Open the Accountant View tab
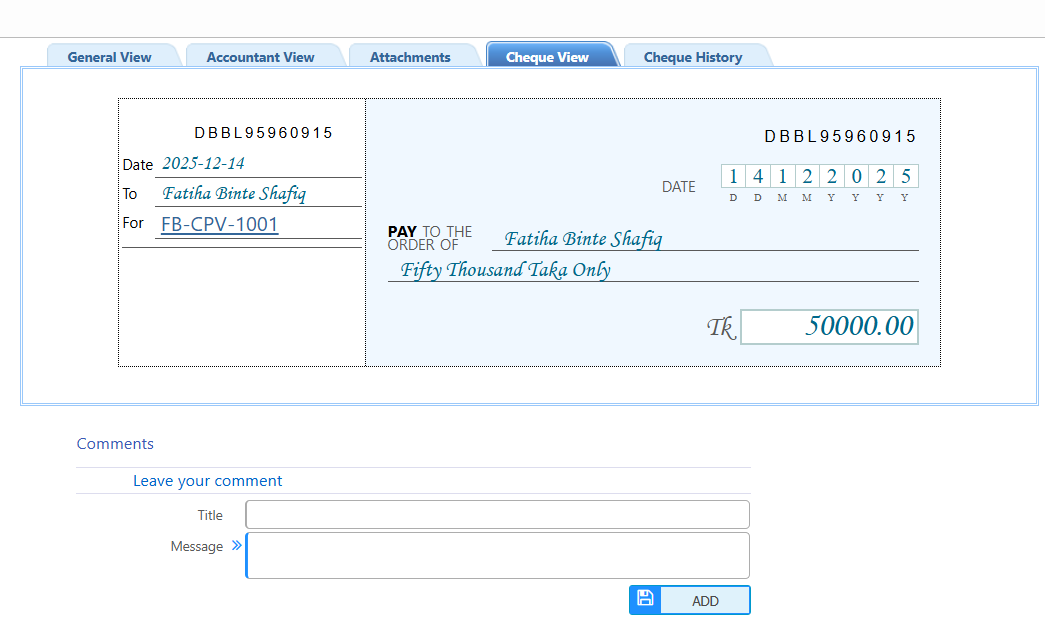This screenshot has width=1045, height=618. point(260,57)
